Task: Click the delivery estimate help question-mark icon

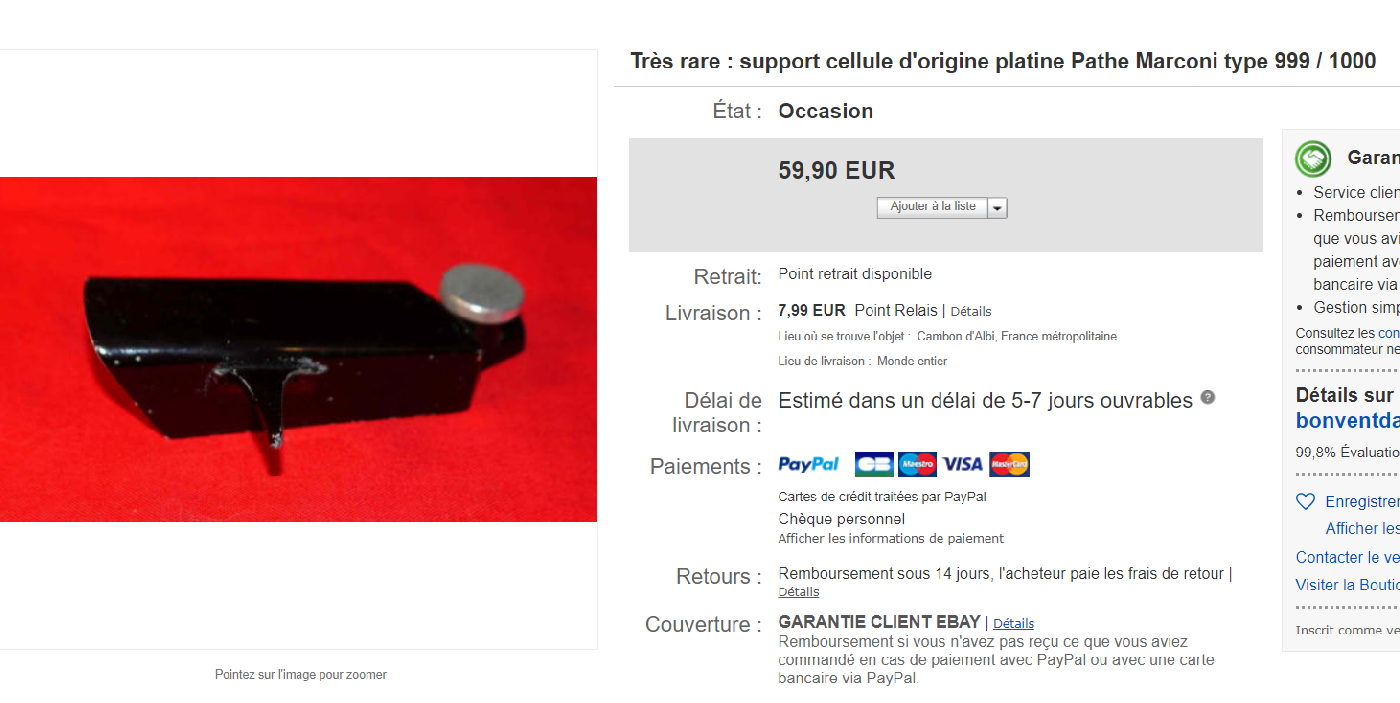Action: click(1208, 397)
